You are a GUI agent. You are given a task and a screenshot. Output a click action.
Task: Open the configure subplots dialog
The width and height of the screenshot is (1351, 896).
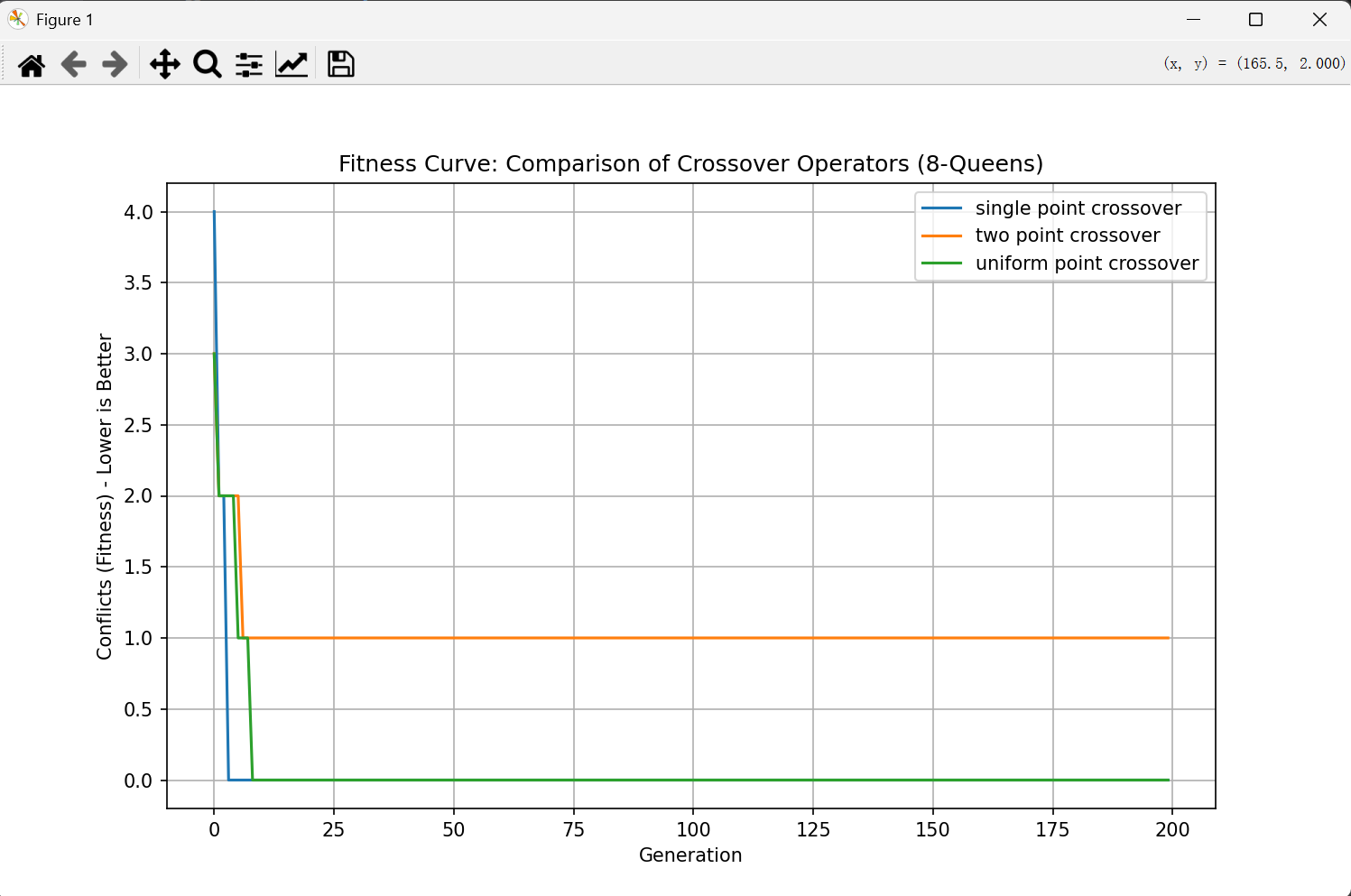(249, 65)
